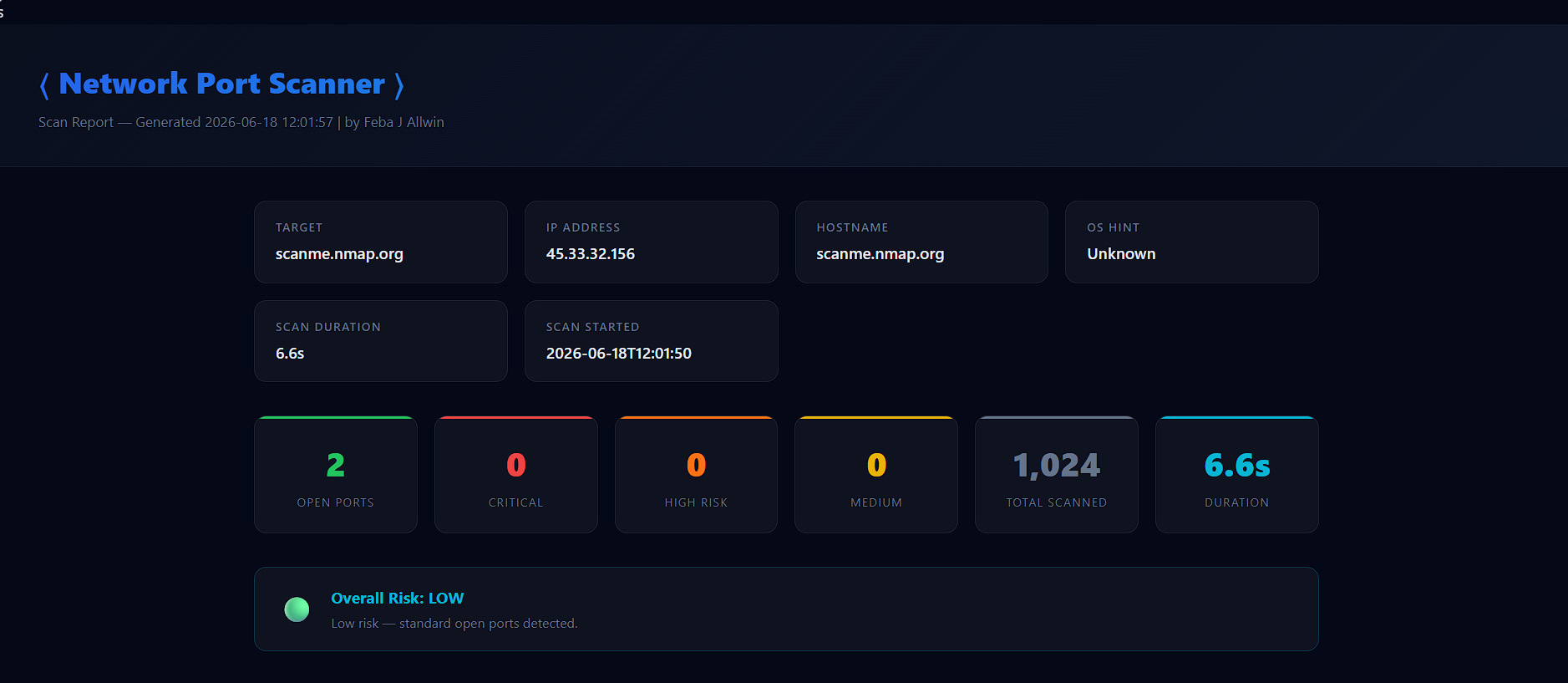Click the "Network Port Scanner" page title
The height and width of the screenshot is (683, 1568).
pyautogui.click(x=222, y=84)
